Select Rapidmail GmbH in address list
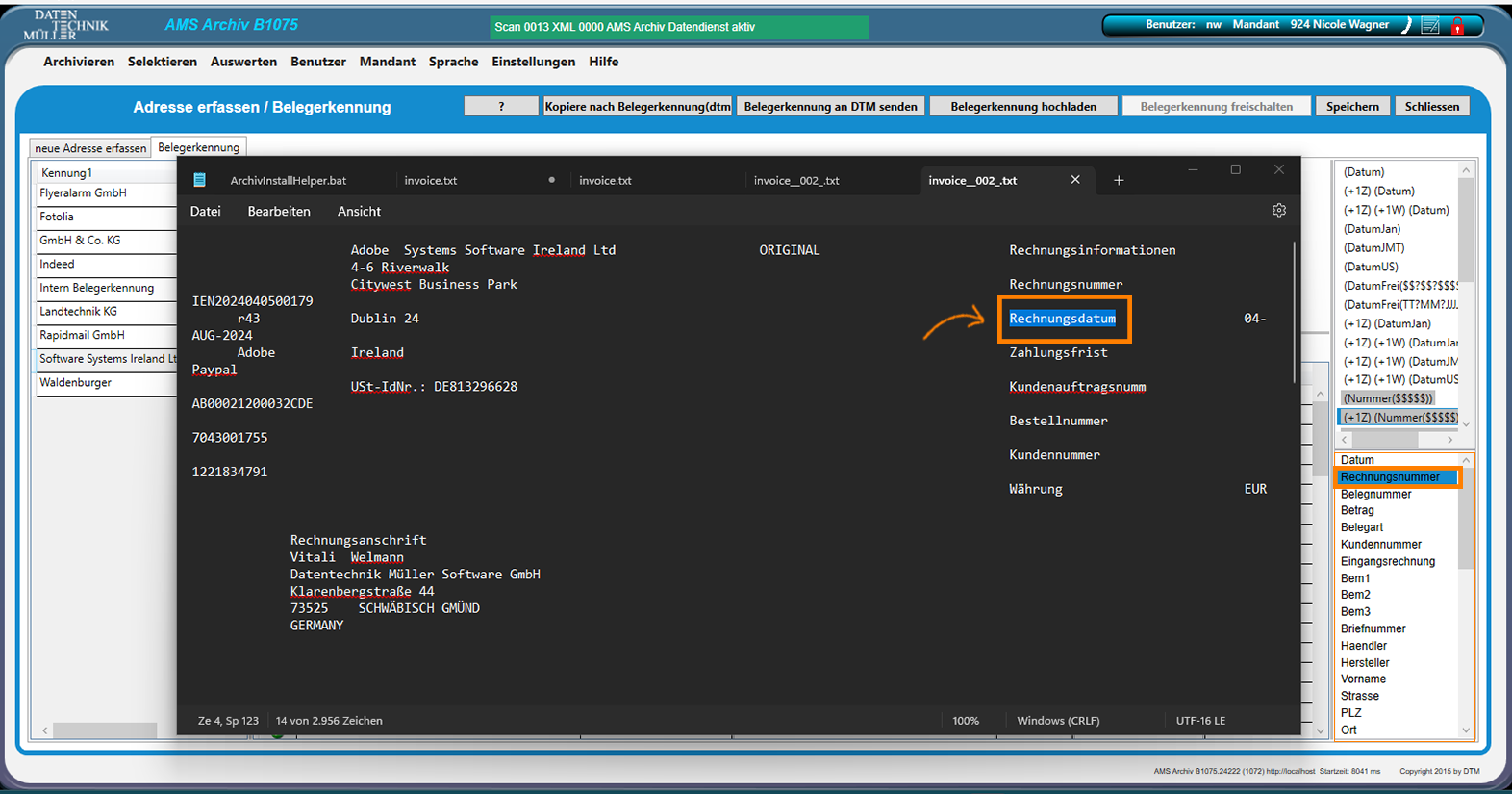1512x794 pixels. 82,336
